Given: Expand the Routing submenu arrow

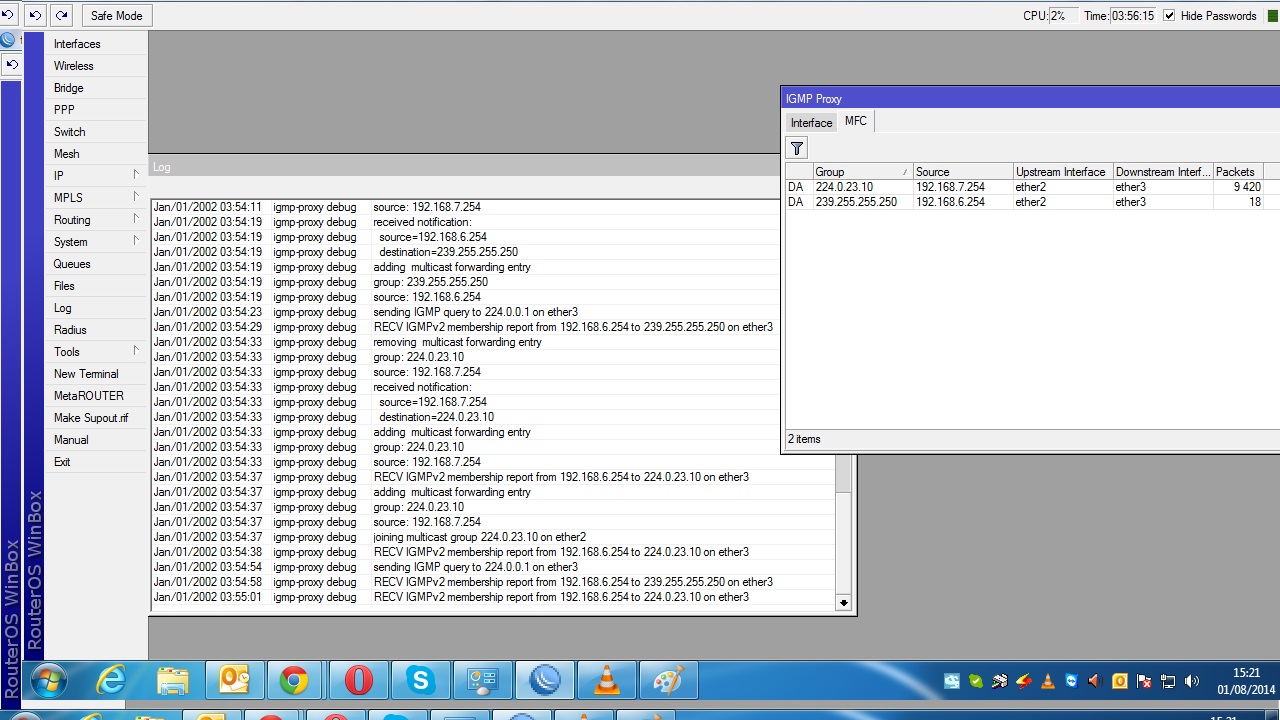Looking at the screenshot, I should tap(136, 219).
